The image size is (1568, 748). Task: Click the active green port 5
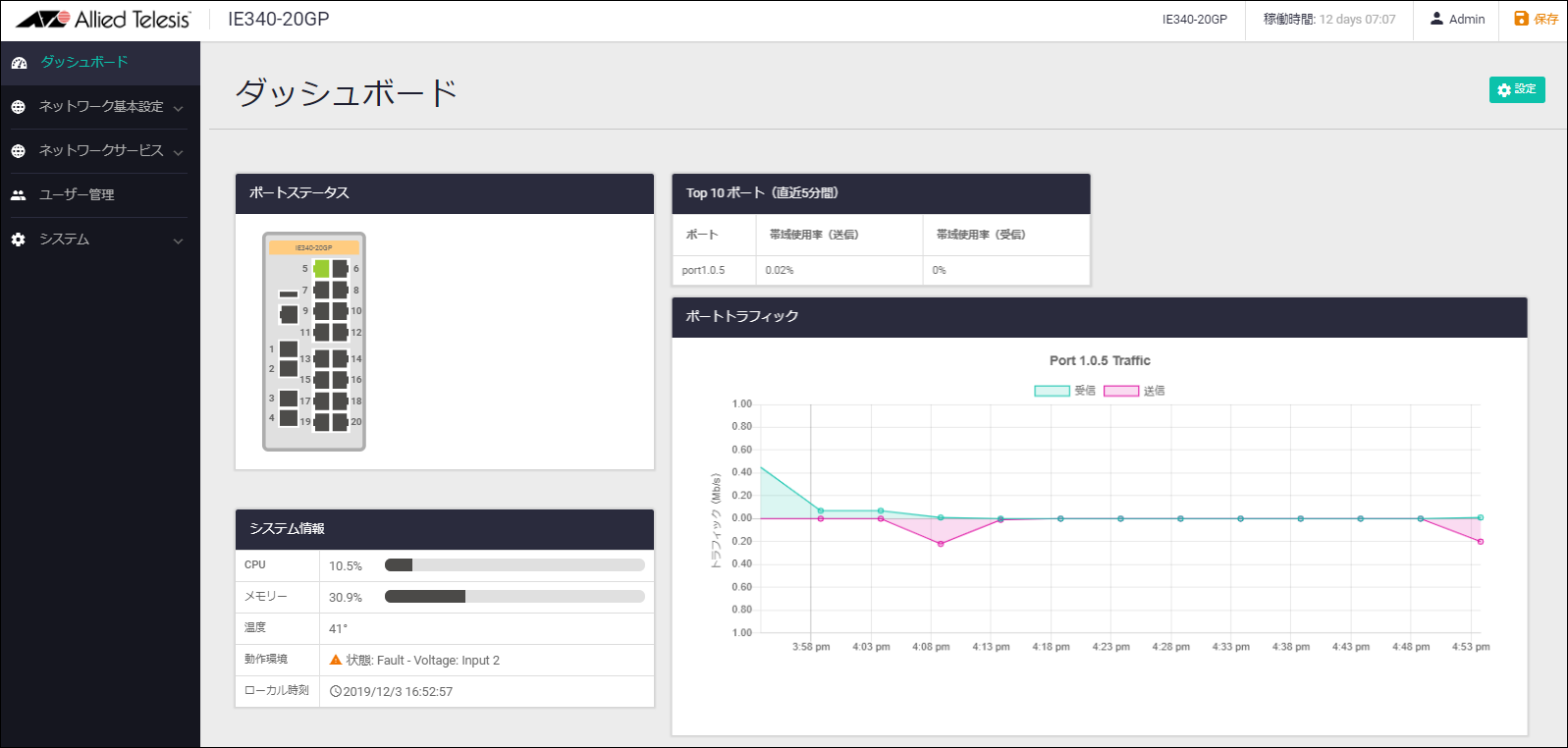pos(321,269)
